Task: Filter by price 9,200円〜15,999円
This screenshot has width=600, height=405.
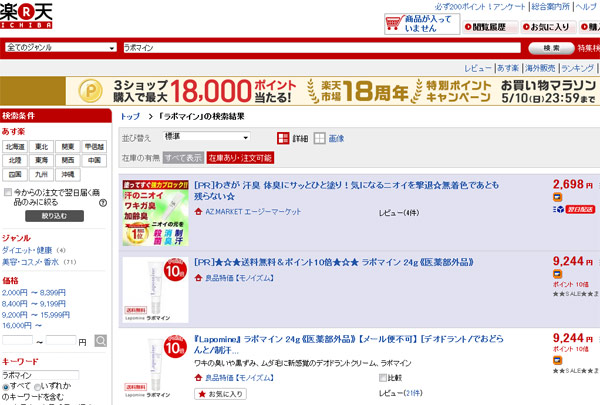Action: 36,315
